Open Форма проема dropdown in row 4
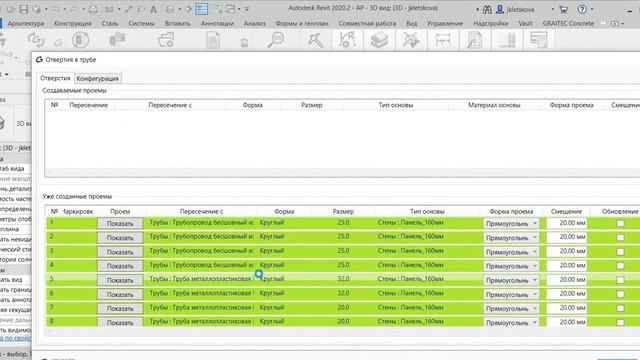640x360 pixels. (x=511, y=266)
